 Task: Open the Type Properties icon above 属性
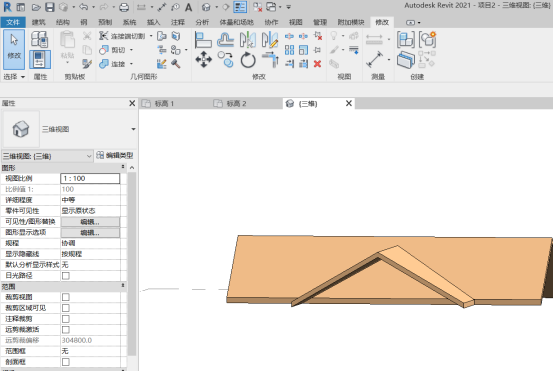tap(39, 39)
